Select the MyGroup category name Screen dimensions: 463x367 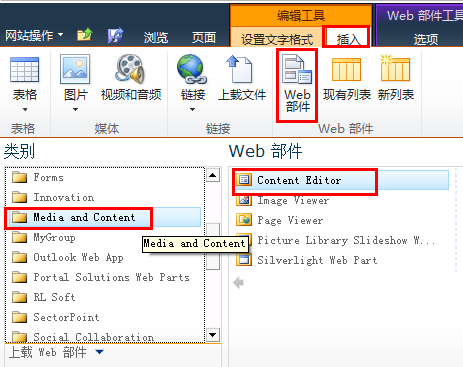click(x=54, y=237)
